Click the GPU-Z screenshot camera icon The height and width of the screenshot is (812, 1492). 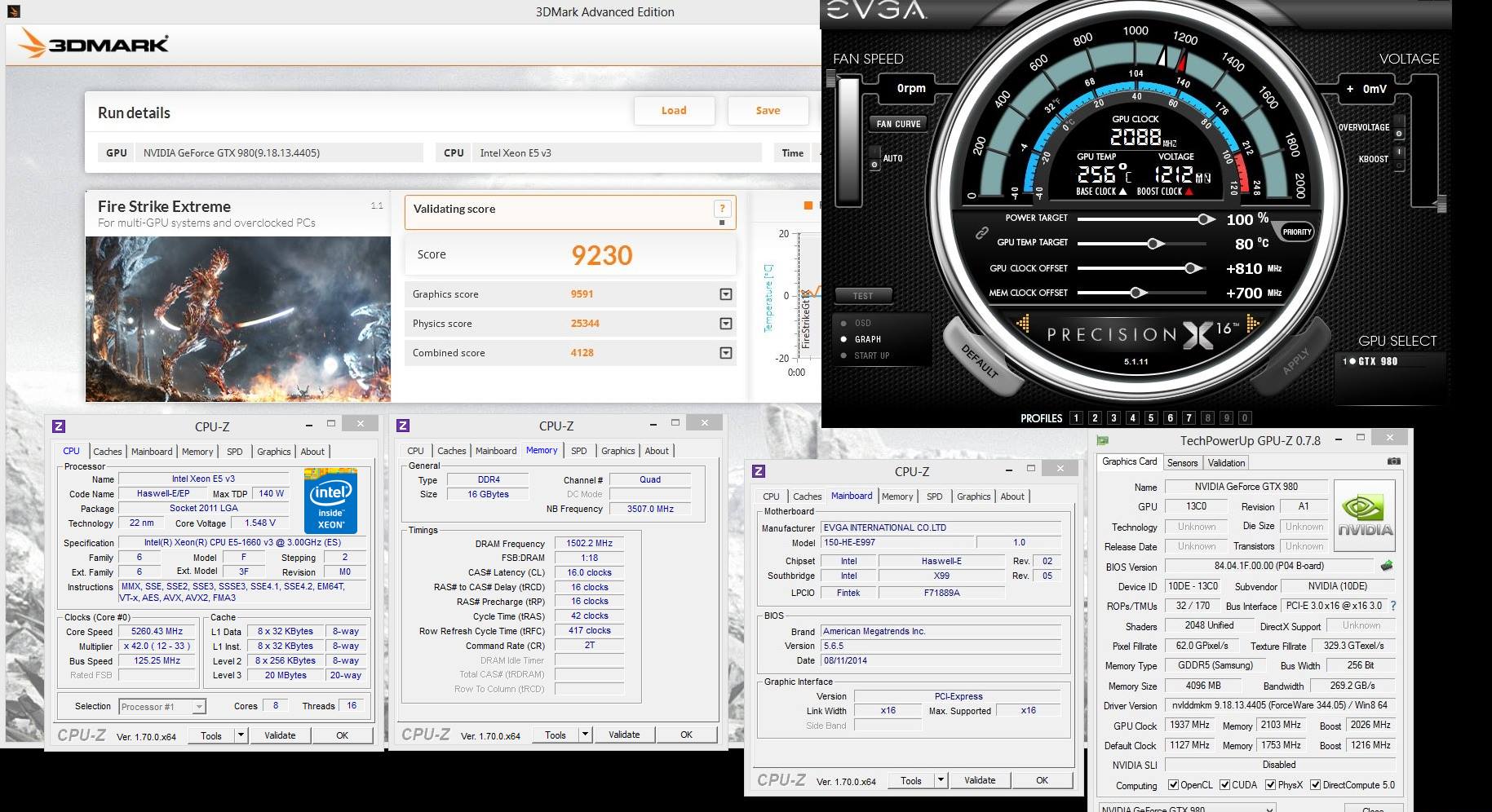pos(1394,461)
